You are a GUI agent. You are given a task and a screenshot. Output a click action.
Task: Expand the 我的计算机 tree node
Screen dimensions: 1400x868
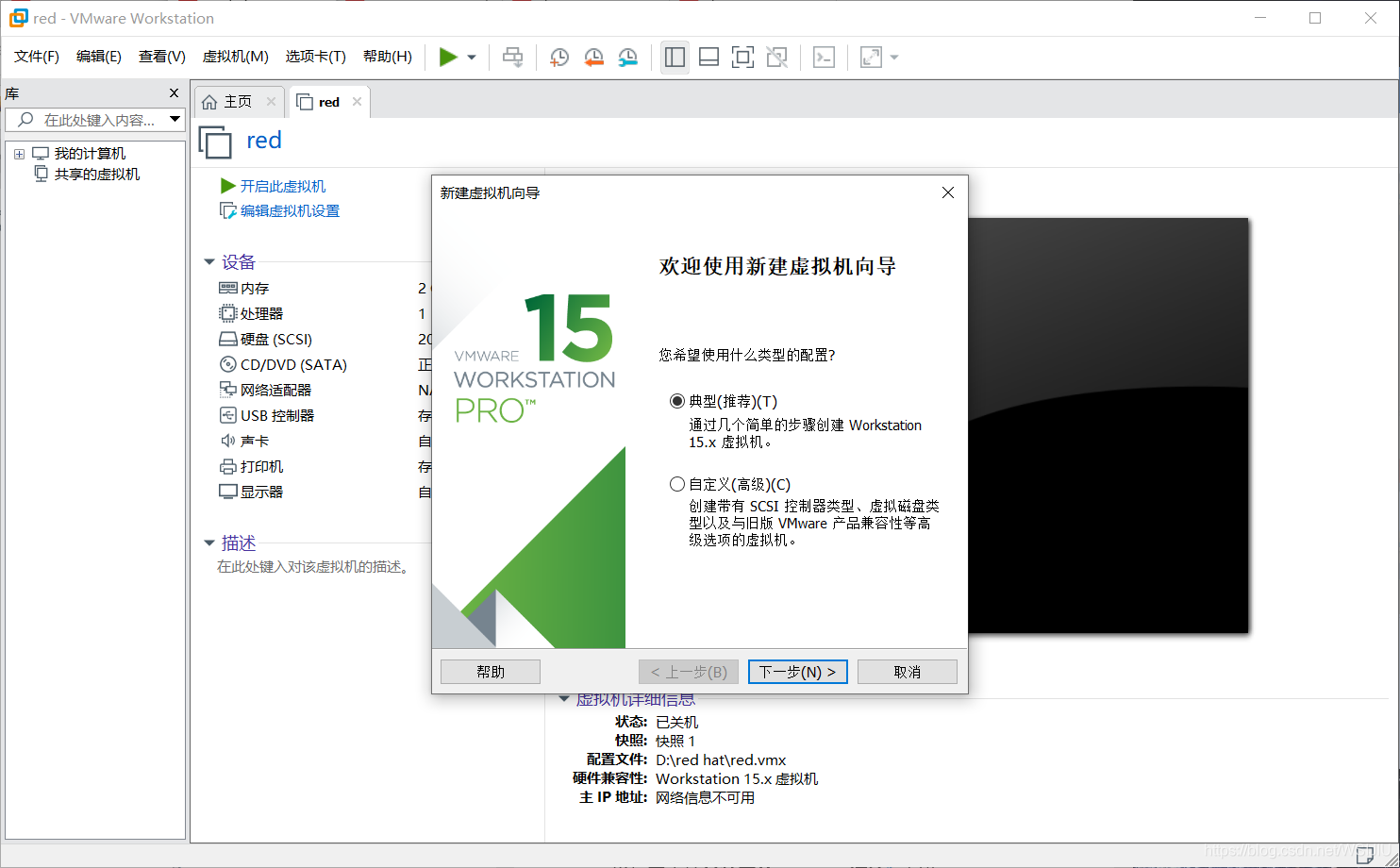(x=19, y=154)
